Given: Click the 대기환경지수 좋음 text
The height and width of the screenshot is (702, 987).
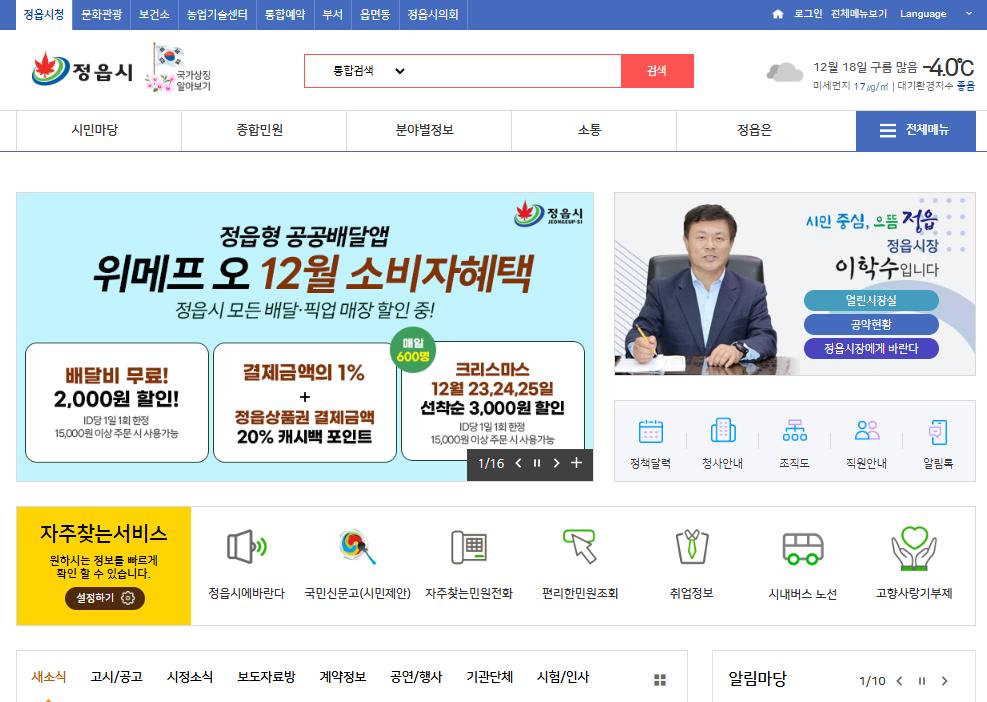Looking at the screenshot, I should [x=936, y=86].
